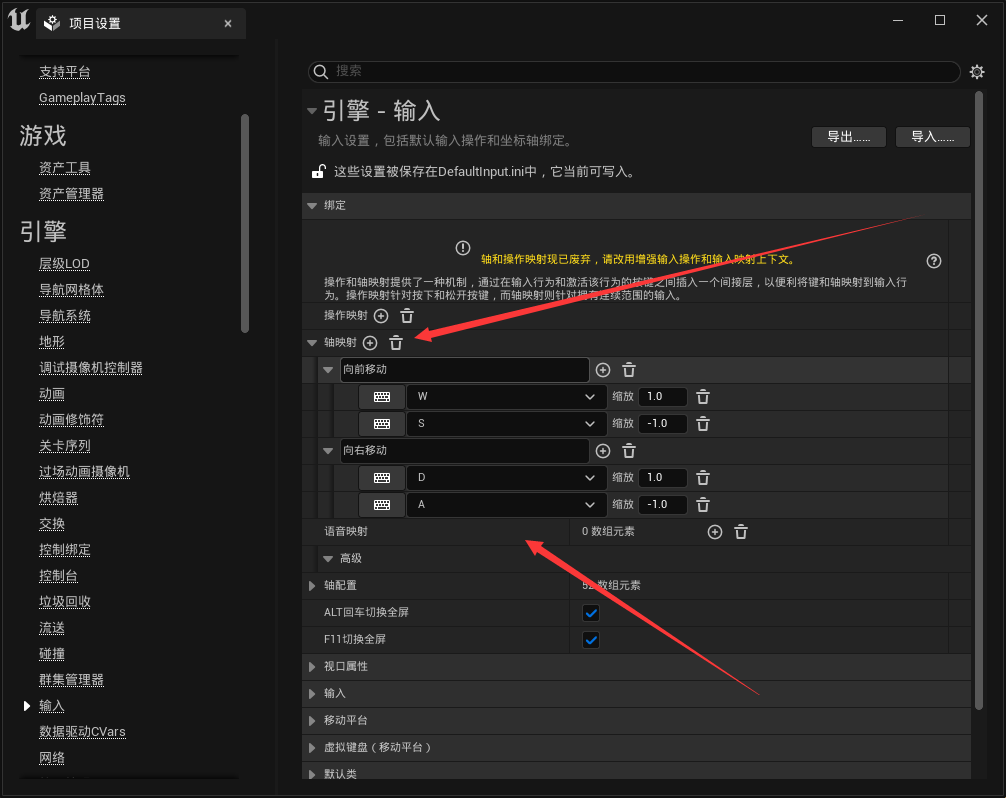Collapse the 绑定 section
The width and height of the screenshot is (1006, 798).
[x=312, y=205]
